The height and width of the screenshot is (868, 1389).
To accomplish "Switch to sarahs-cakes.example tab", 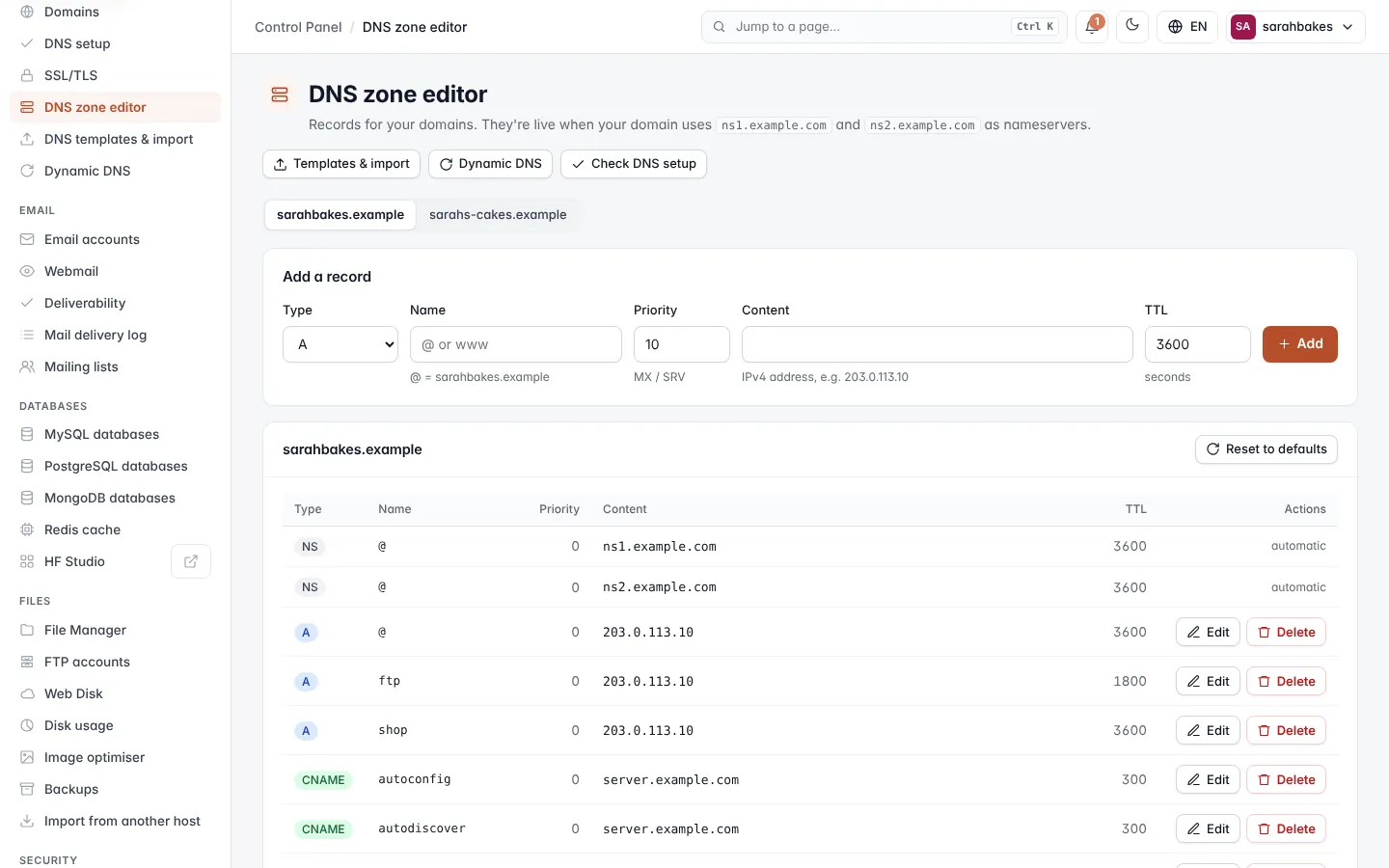I will point(498,215).
